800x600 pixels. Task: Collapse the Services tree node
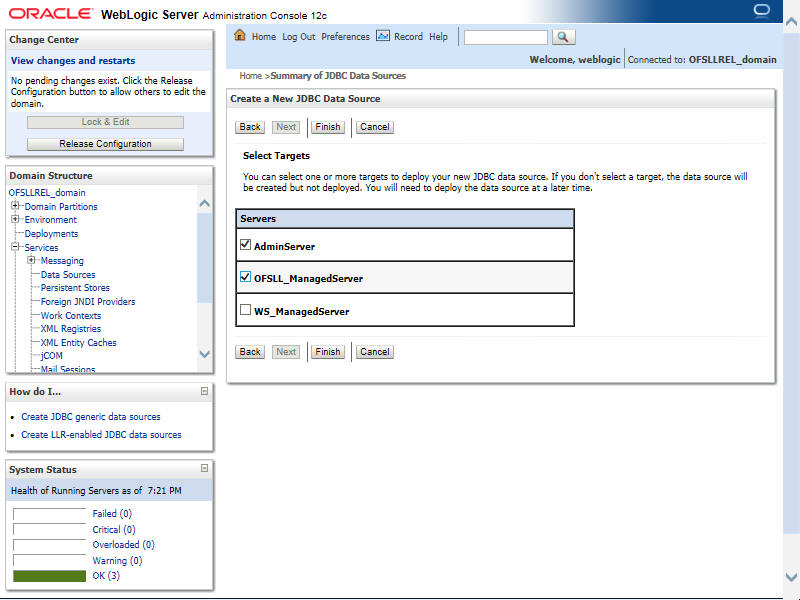(15, 246)
